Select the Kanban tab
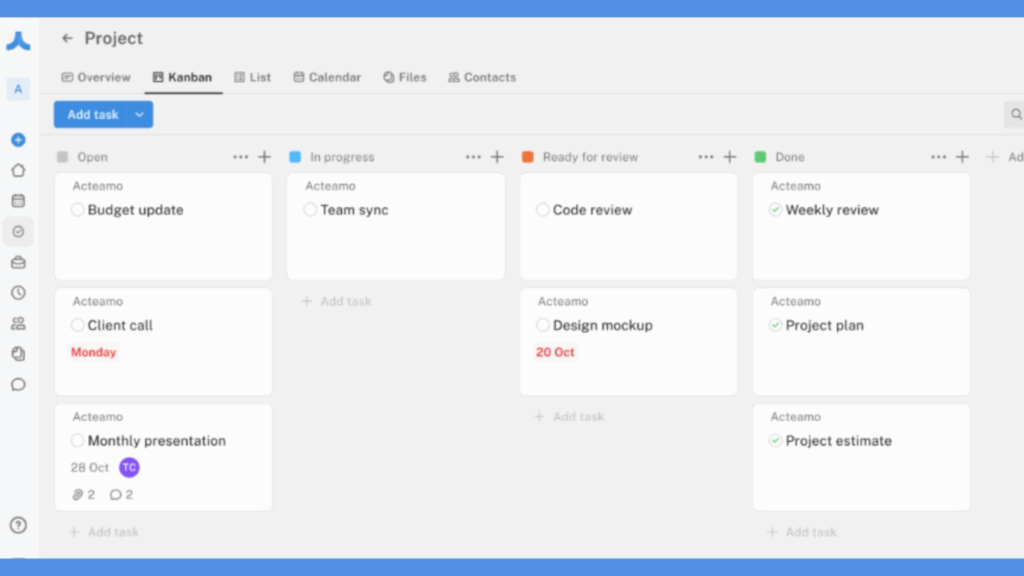1024x576 pixels. coord(182,77)
